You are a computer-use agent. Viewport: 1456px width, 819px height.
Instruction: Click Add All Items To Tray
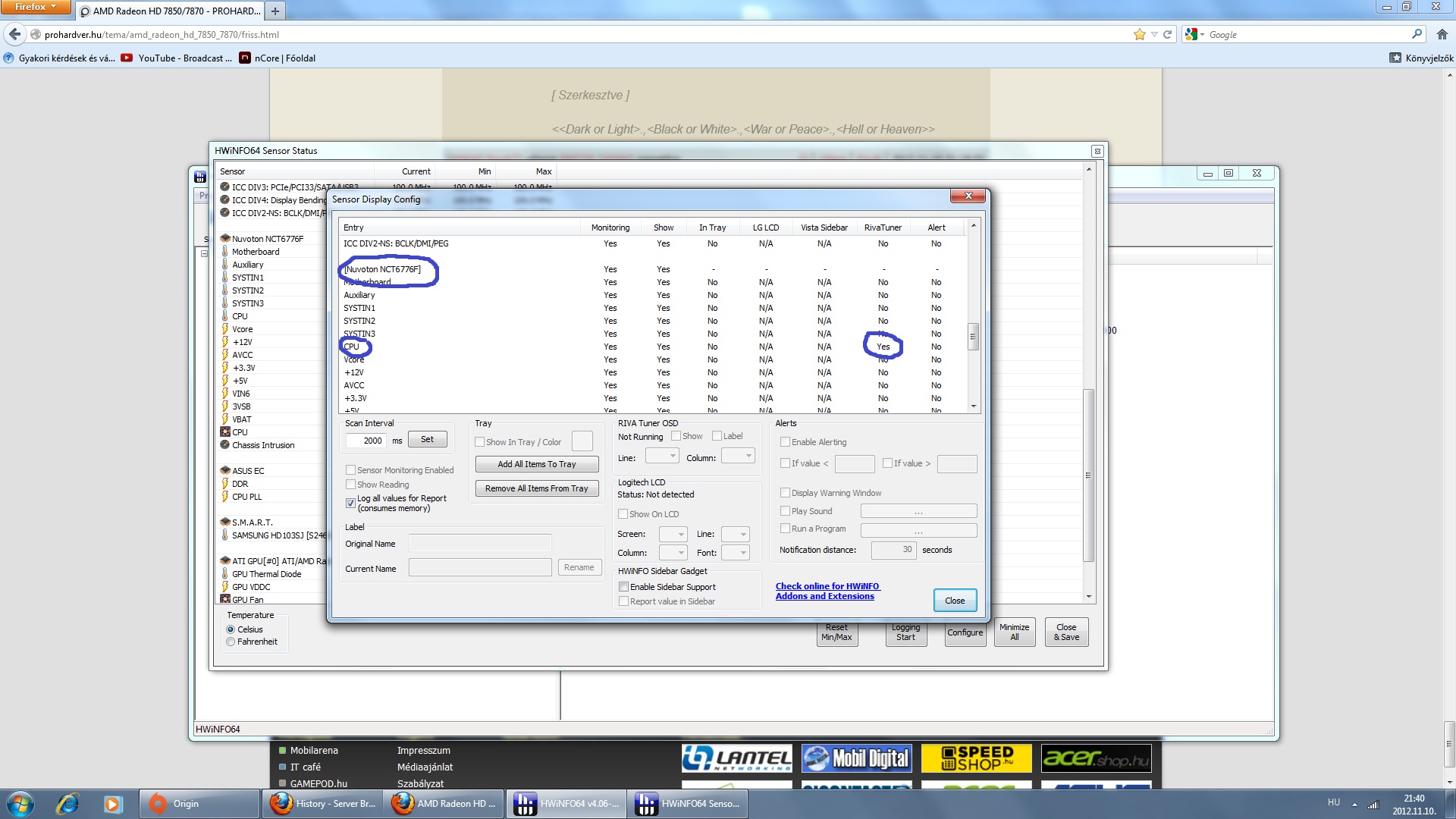pos(537,464)
